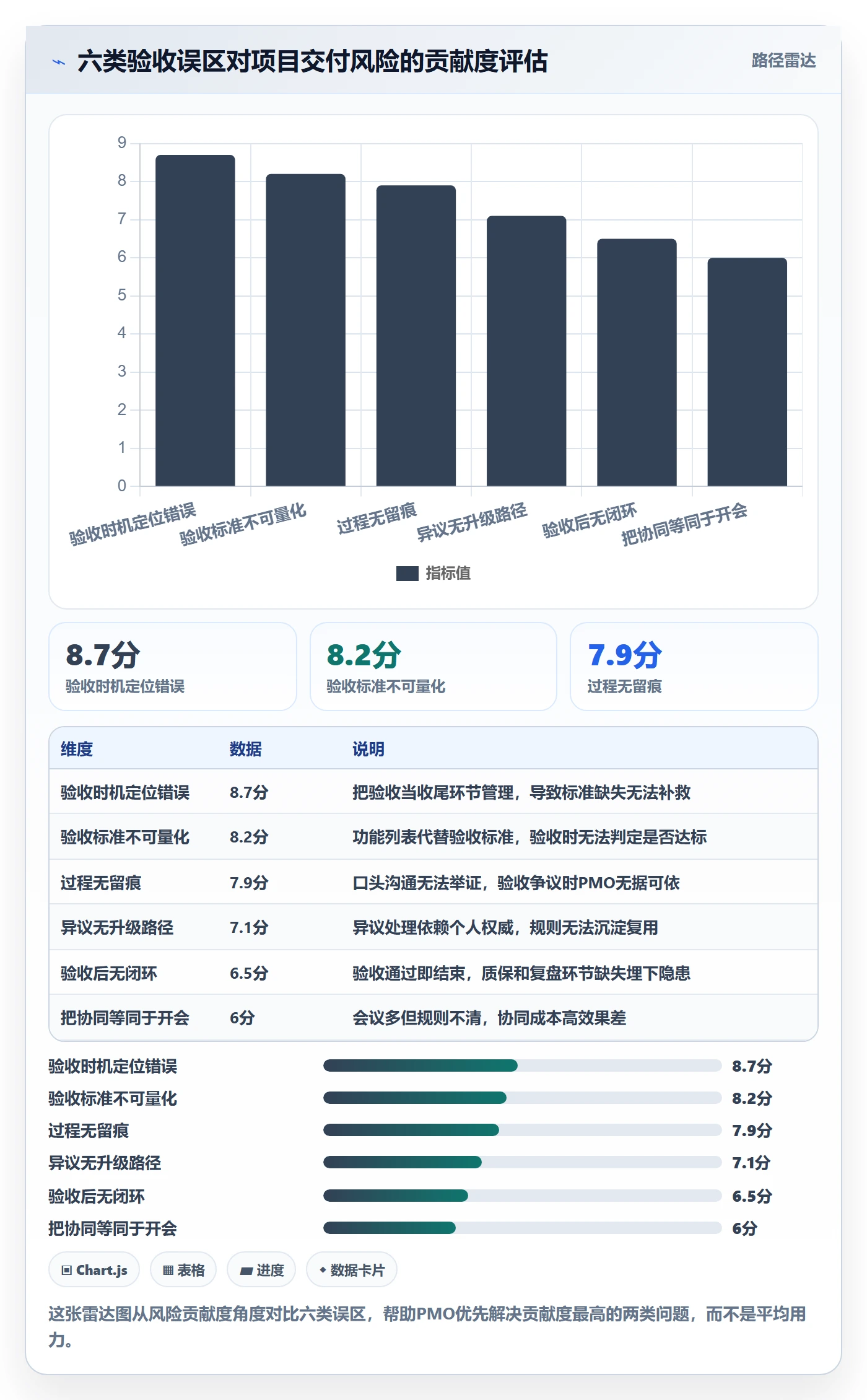Open the 8.2分 data card

point(434,667)
